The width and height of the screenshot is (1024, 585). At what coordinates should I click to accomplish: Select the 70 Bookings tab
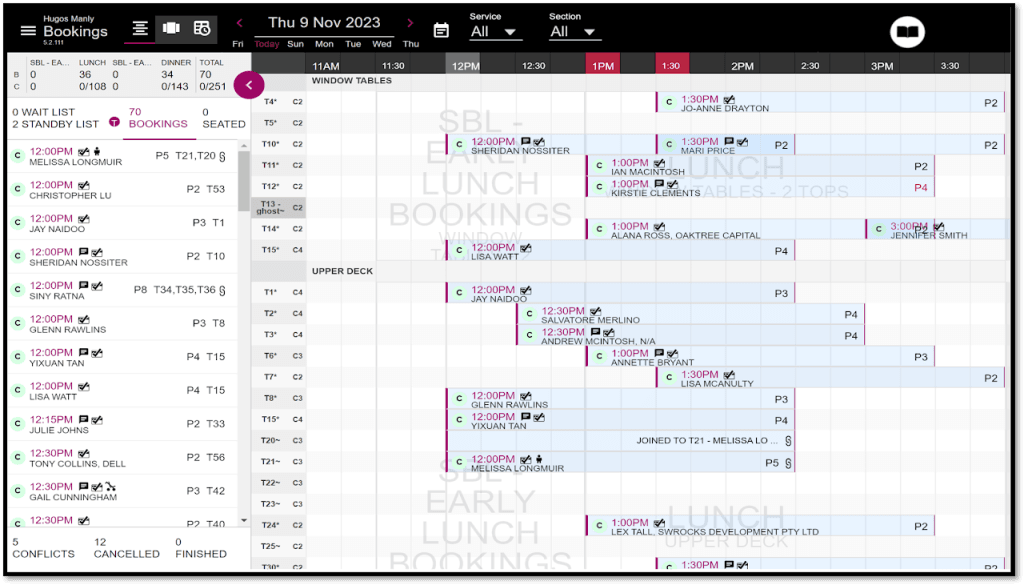click(158, 118)
